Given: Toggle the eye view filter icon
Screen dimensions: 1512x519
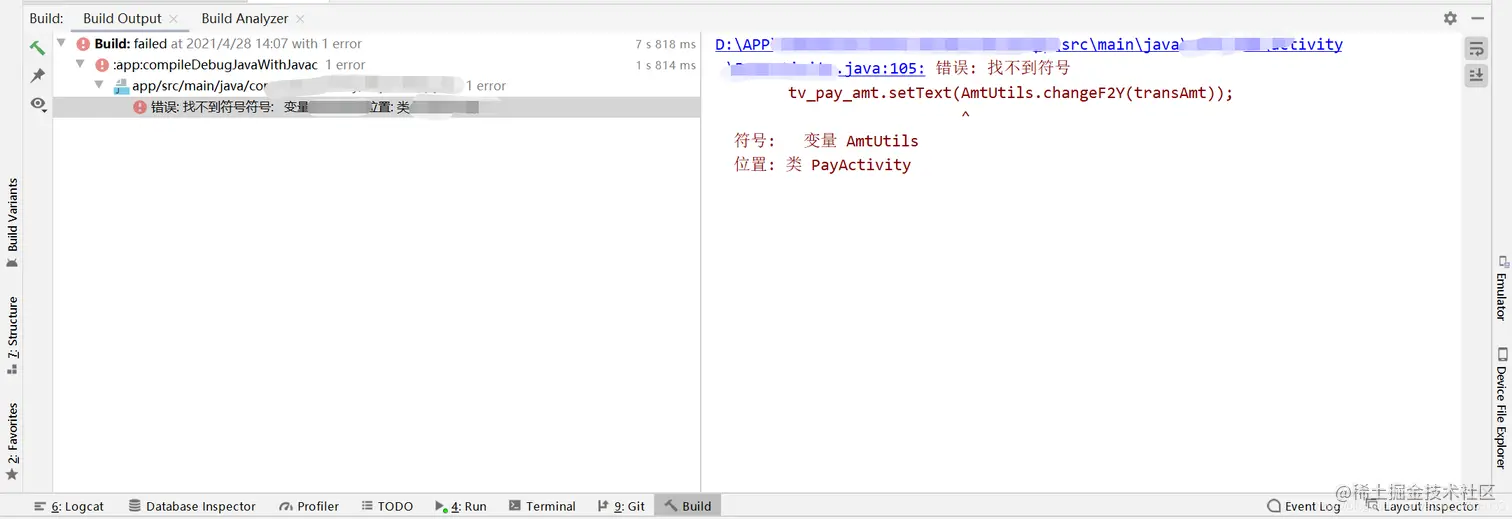Looking at the screenshot, I should pos(37,104).
